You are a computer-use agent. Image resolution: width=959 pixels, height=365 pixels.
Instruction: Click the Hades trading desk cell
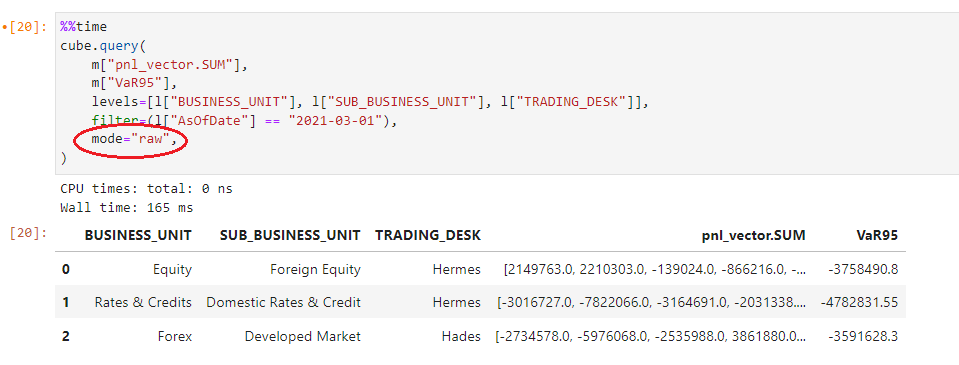(461, 336)
